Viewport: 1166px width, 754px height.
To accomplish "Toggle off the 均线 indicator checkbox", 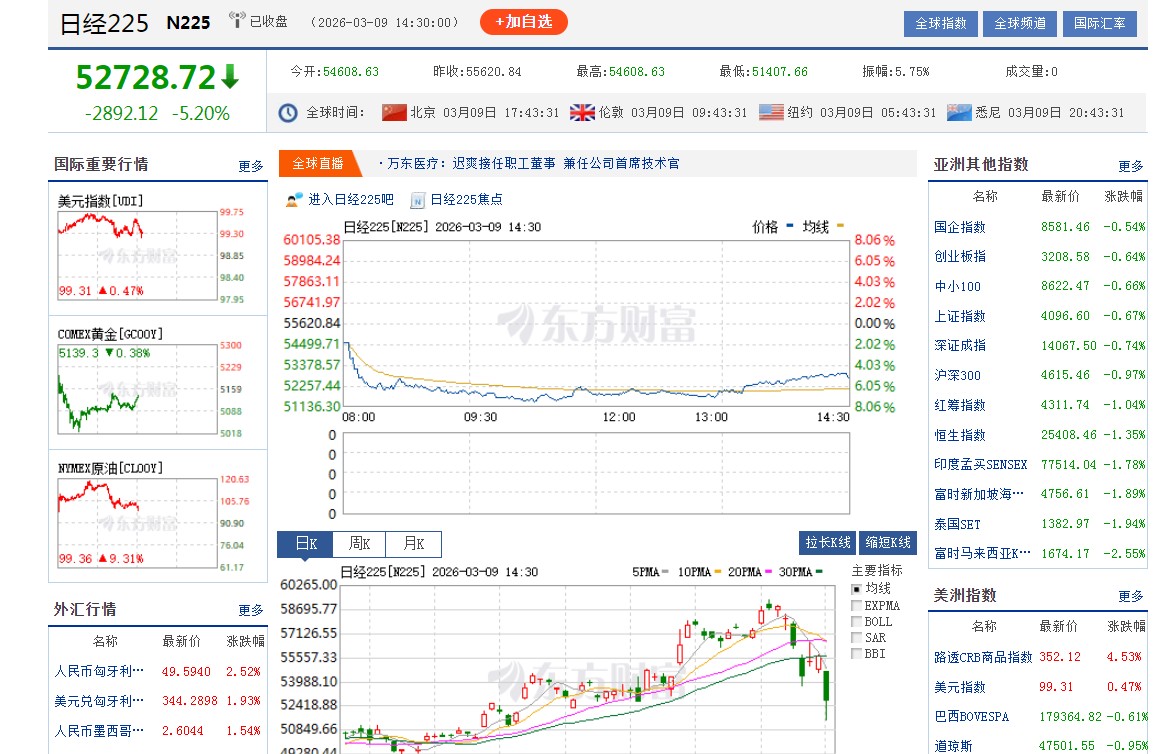I will click(x=855, y=589).
